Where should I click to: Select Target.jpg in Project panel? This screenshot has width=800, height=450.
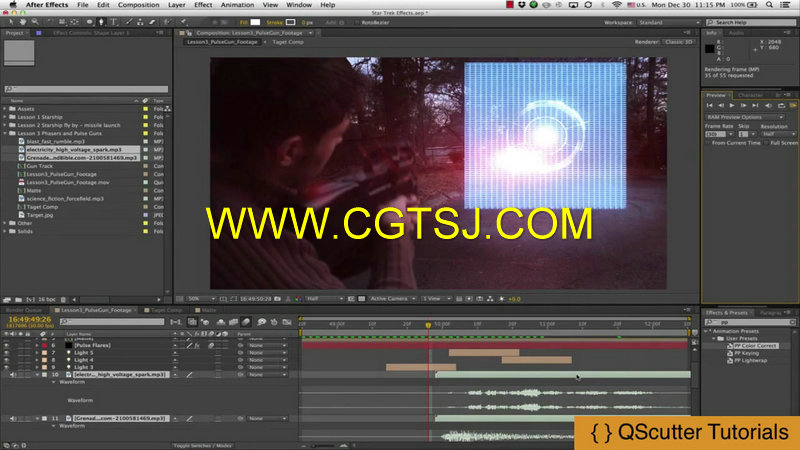tap(40, 215)
